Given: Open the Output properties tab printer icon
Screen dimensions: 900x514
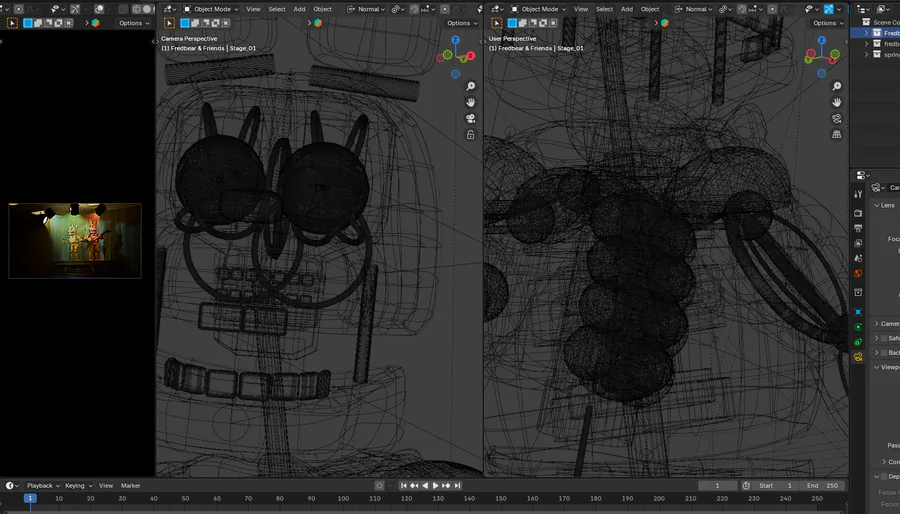Looking at the screenshot, I should coord(858,228).
